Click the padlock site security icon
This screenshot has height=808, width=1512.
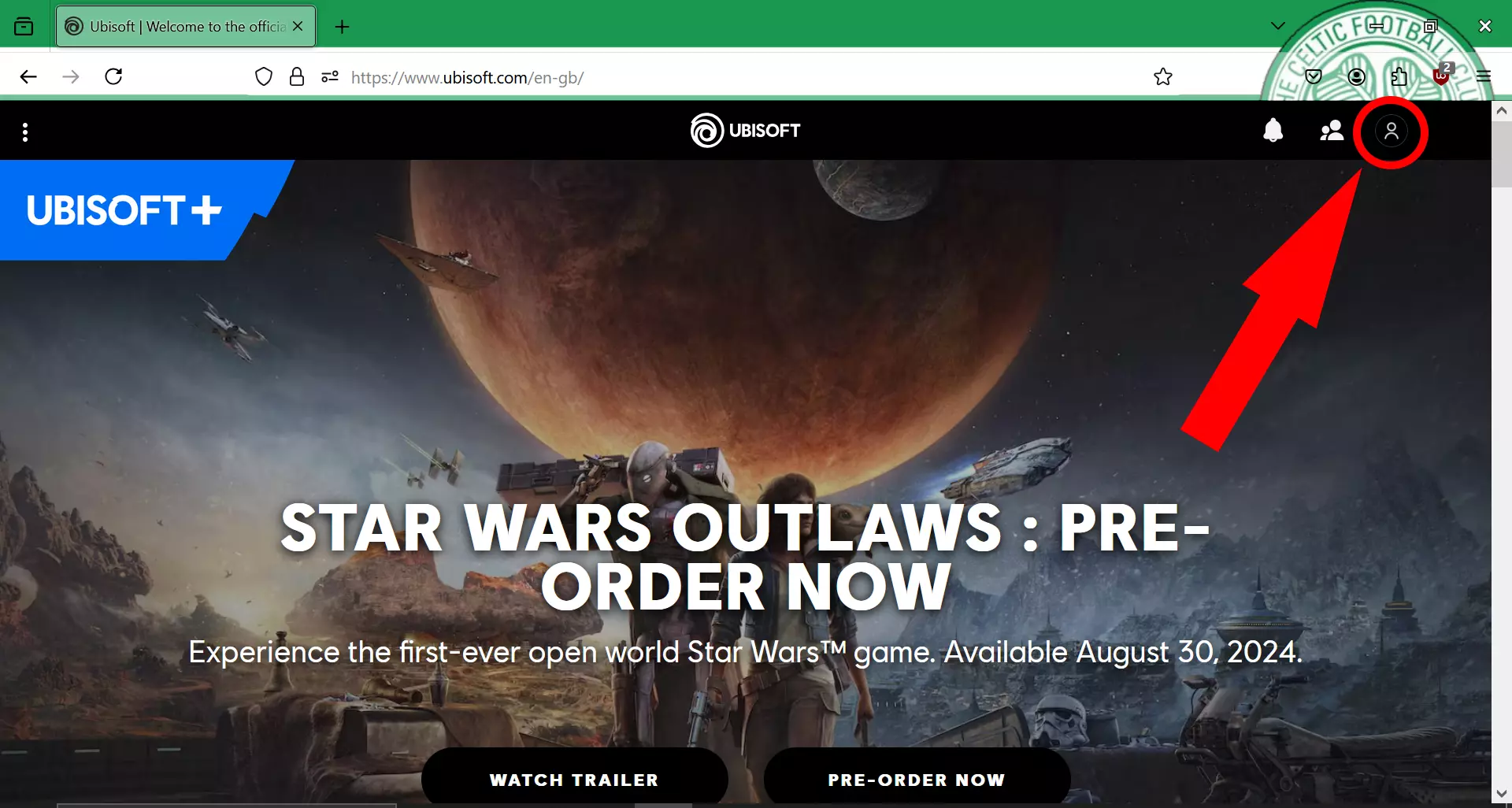pyautogui.click(x=297, y=76)
